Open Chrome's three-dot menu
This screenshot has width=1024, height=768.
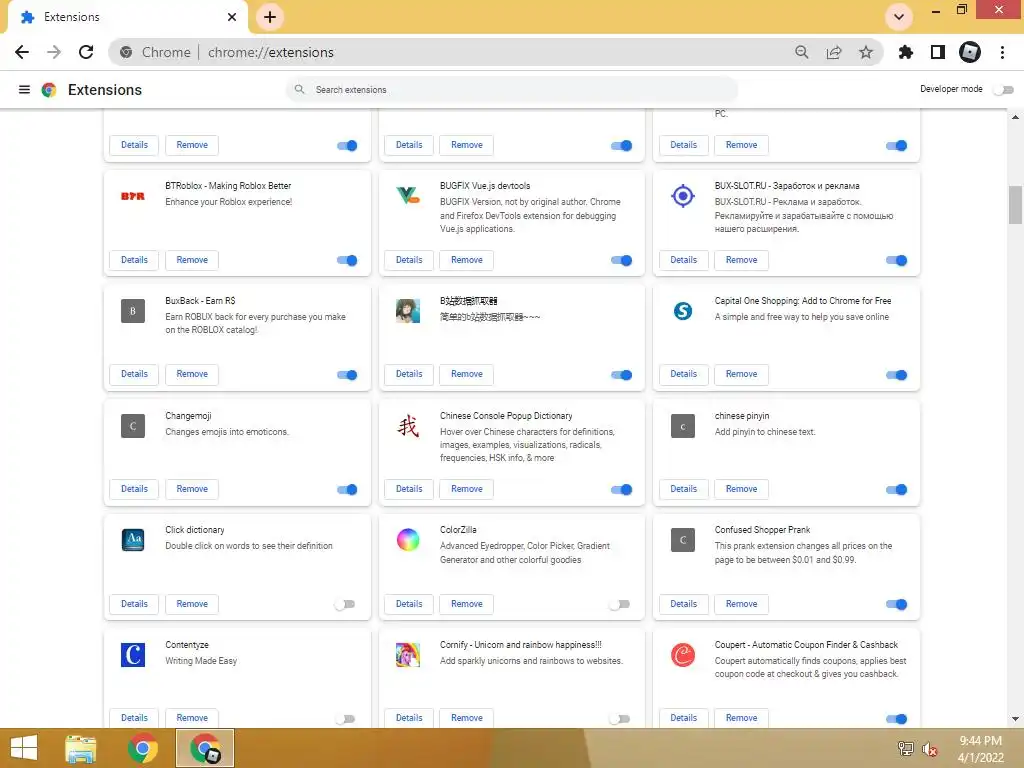pos(1002,52)
